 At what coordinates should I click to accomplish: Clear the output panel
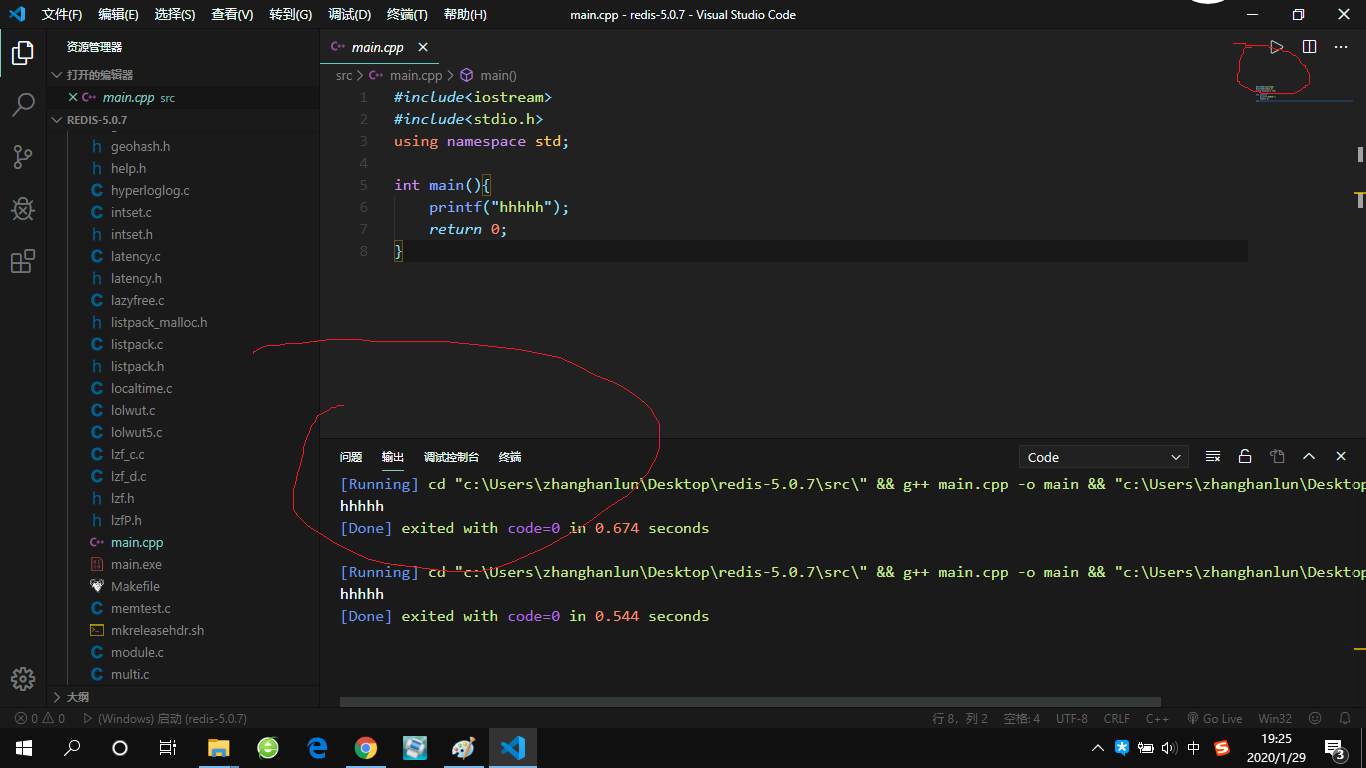[x=1213, y=457]
